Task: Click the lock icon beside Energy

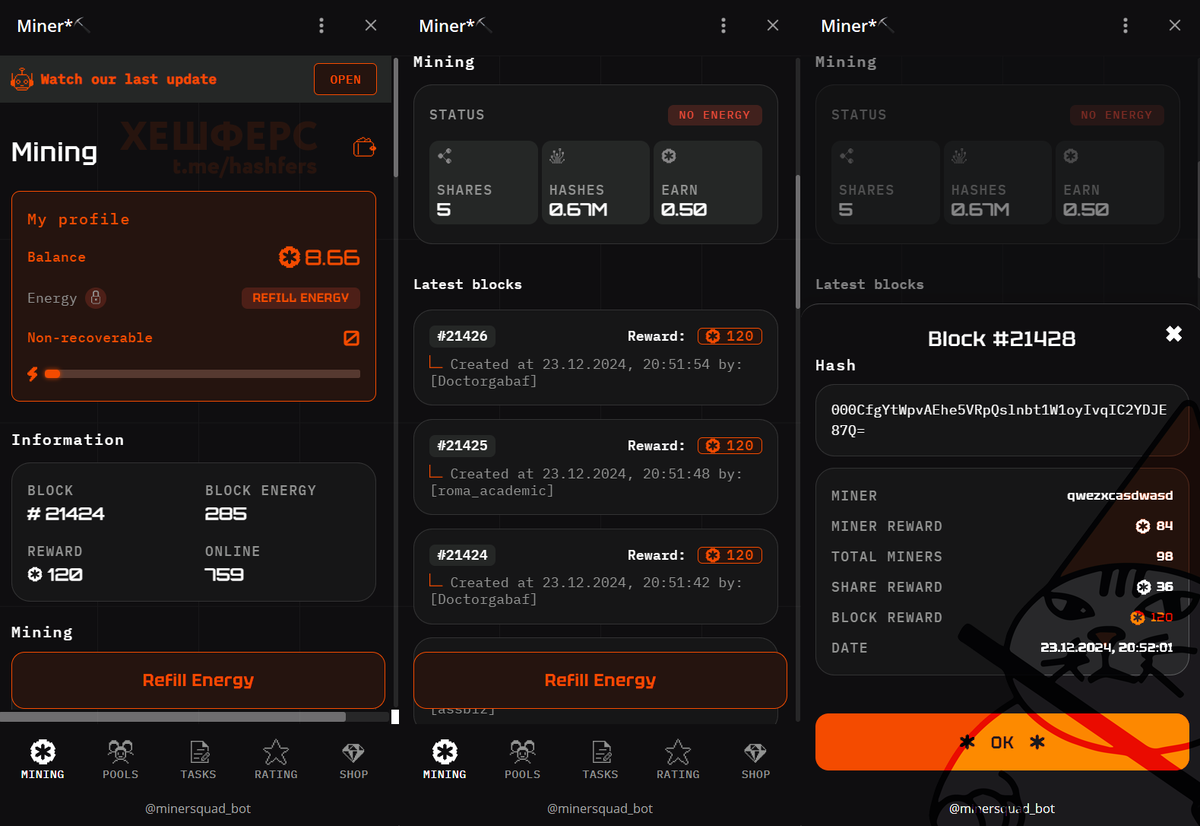Action: click(96, 298)
